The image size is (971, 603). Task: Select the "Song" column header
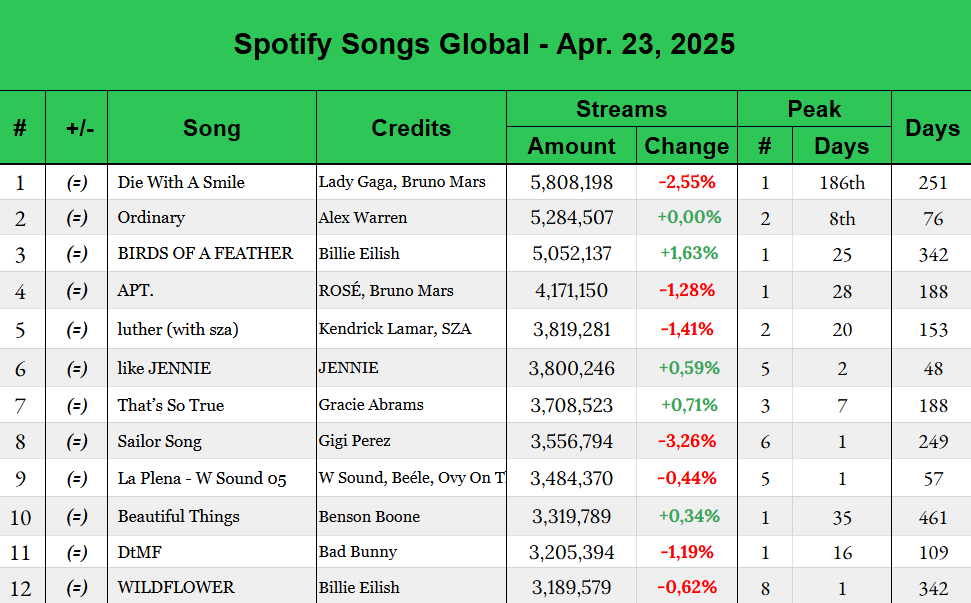pos(211,128)
